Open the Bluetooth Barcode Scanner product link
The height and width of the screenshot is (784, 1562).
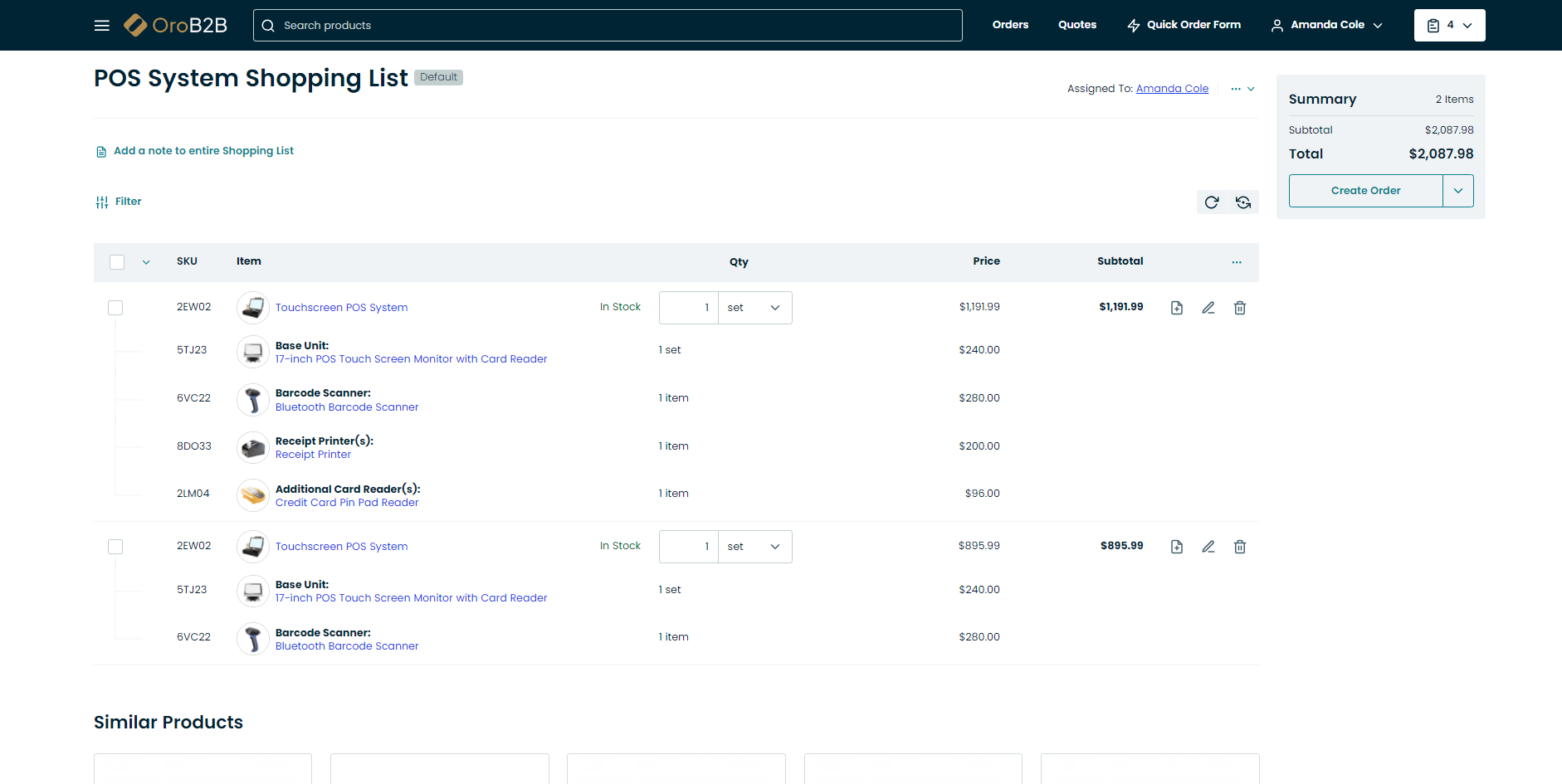[347, 407]
